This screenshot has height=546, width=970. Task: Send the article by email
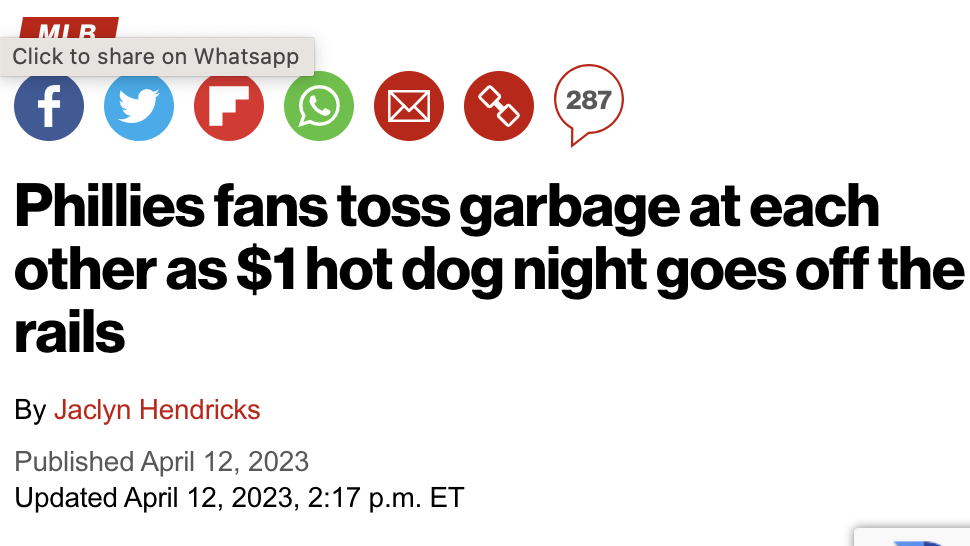pyautogui.click(x=409, y=107)
